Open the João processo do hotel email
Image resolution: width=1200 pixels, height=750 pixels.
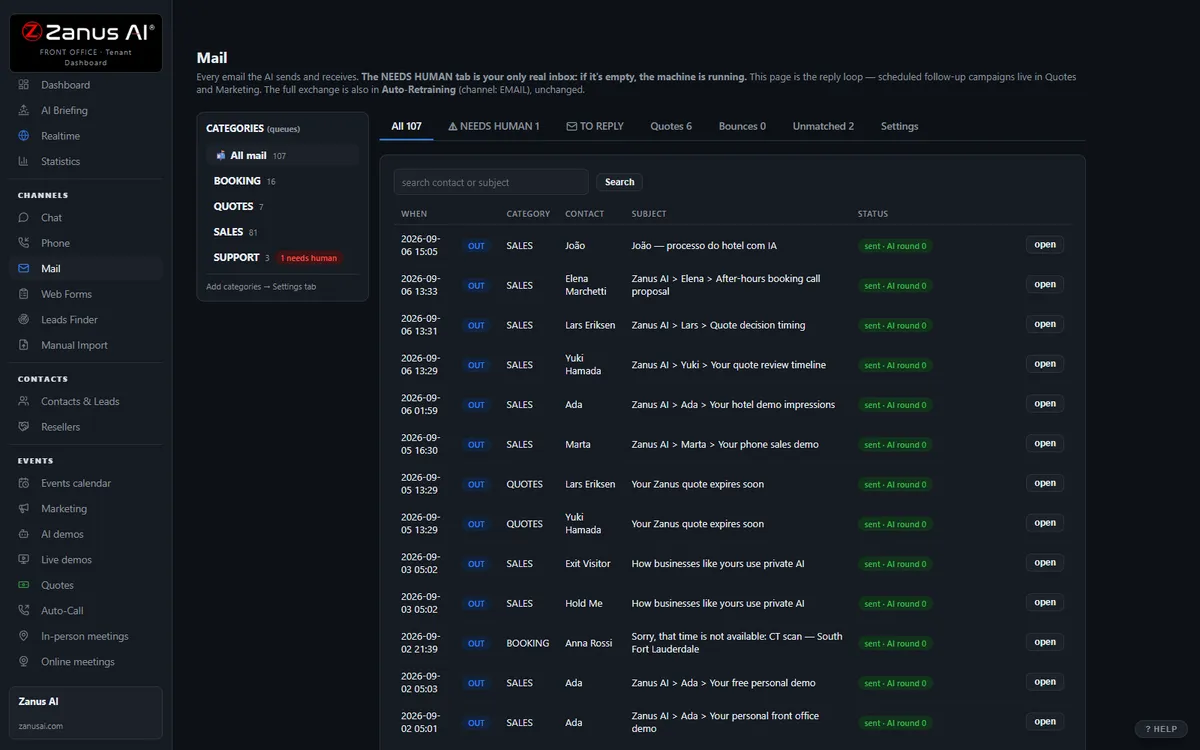click(1045, 245)
